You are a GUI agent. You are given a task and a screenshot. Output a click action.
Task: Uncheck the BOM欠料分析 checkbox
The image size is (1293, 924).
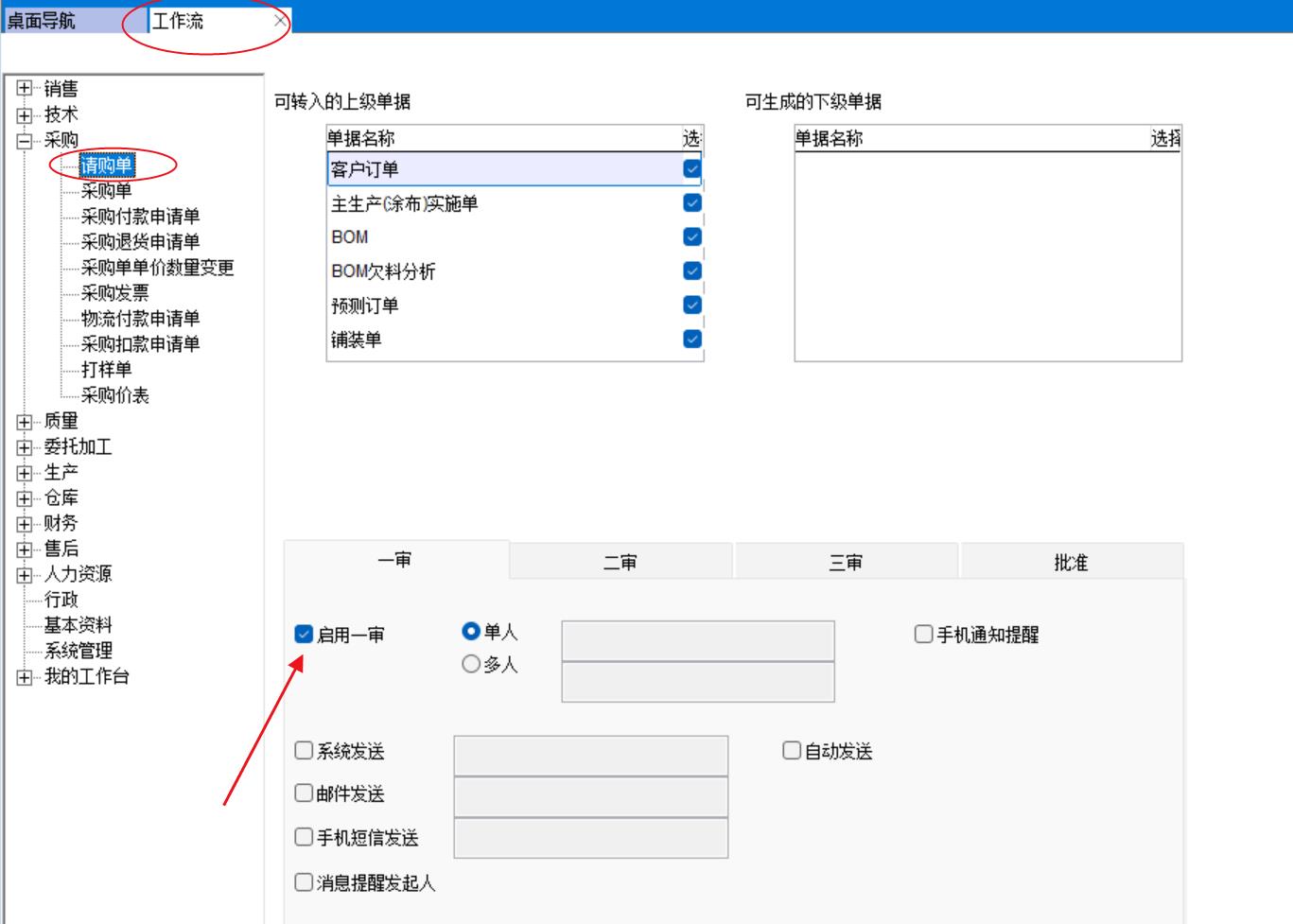tap(692, 271)
